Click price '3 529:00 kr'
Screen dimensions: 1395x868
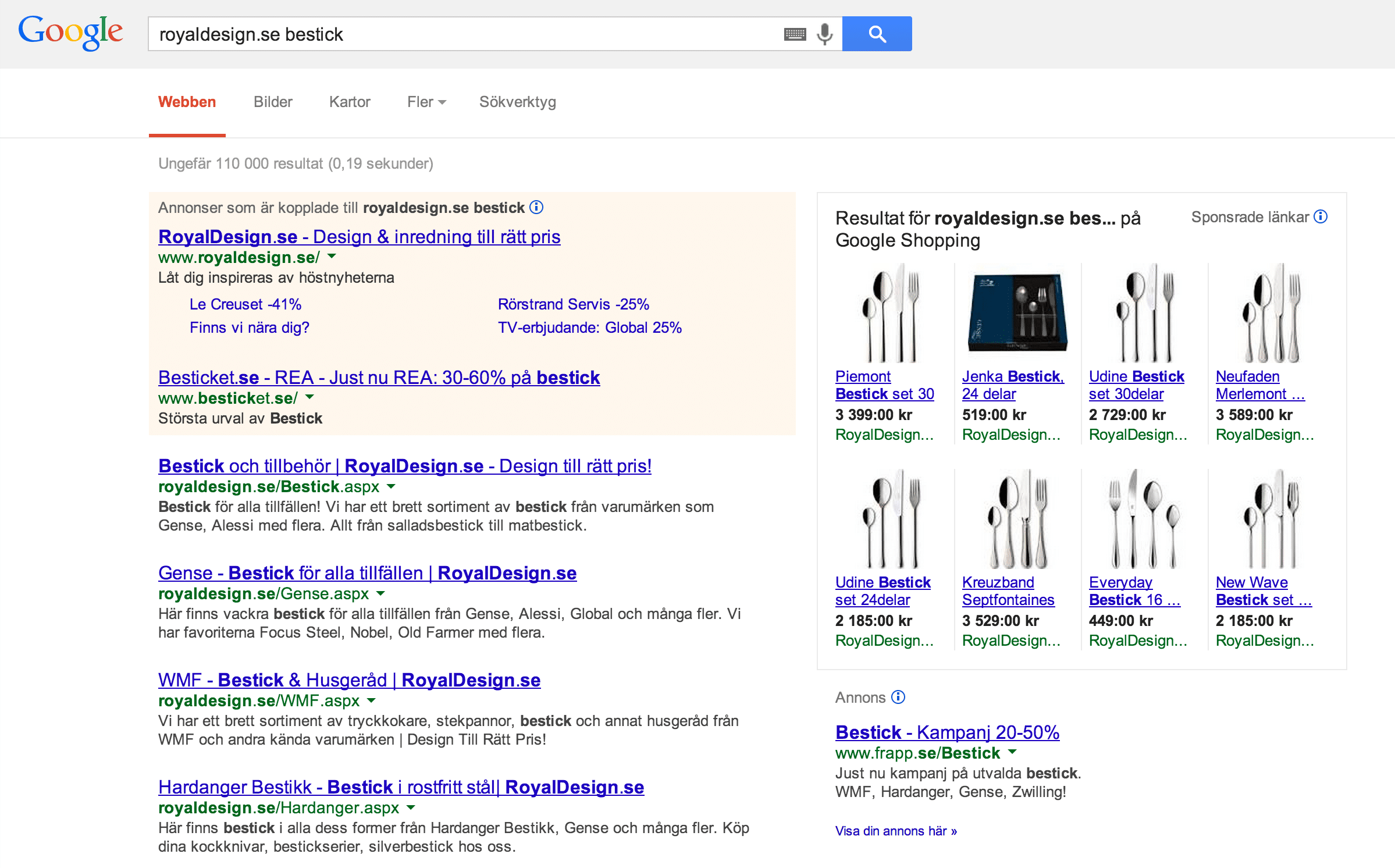1001,621
